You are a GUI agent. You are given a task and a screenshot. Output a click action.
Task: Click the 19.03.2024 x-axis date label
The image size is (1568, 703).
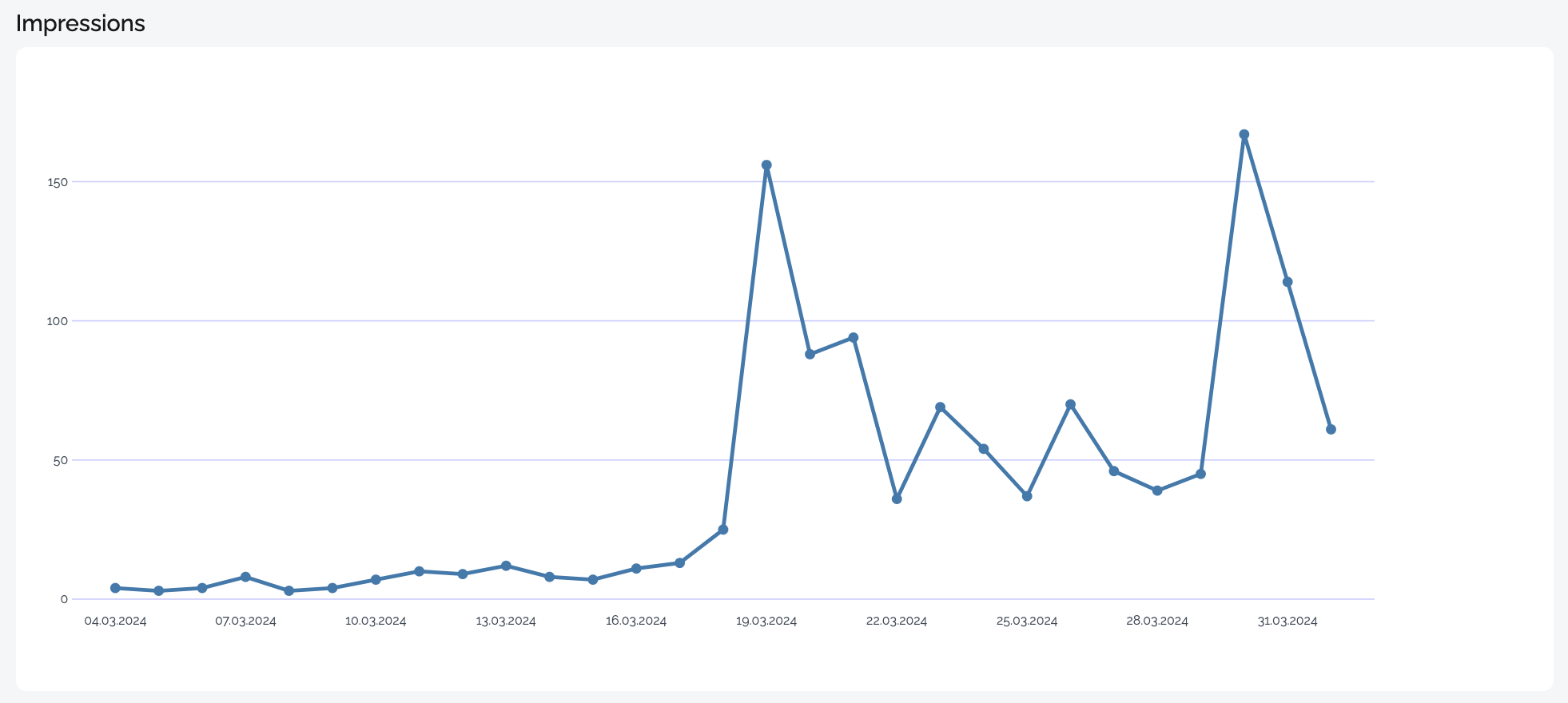(x=766, y=622)
